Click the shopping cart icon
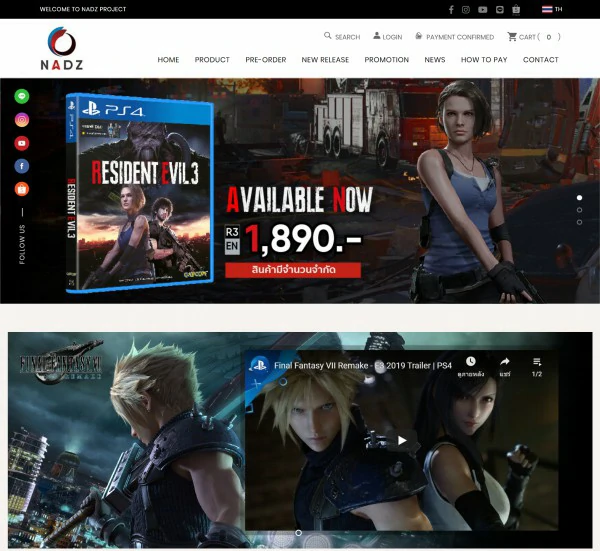 pos(512,36)
